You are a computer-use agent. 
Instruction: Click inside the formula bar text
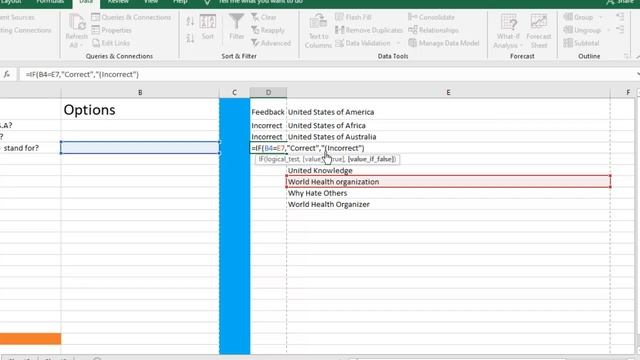pos(82,74)
